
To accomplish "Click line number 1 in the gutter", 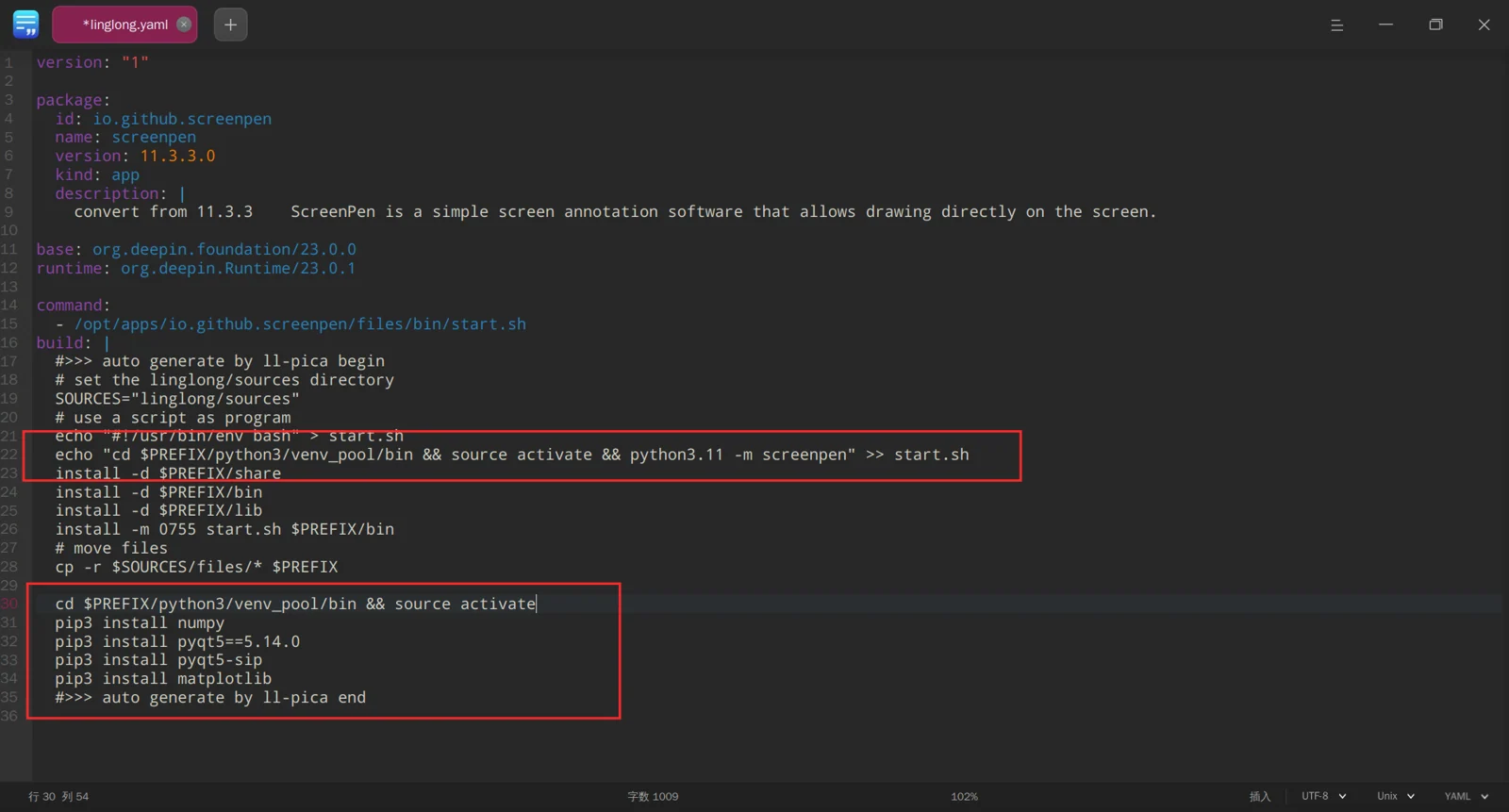I will (9, 62).
